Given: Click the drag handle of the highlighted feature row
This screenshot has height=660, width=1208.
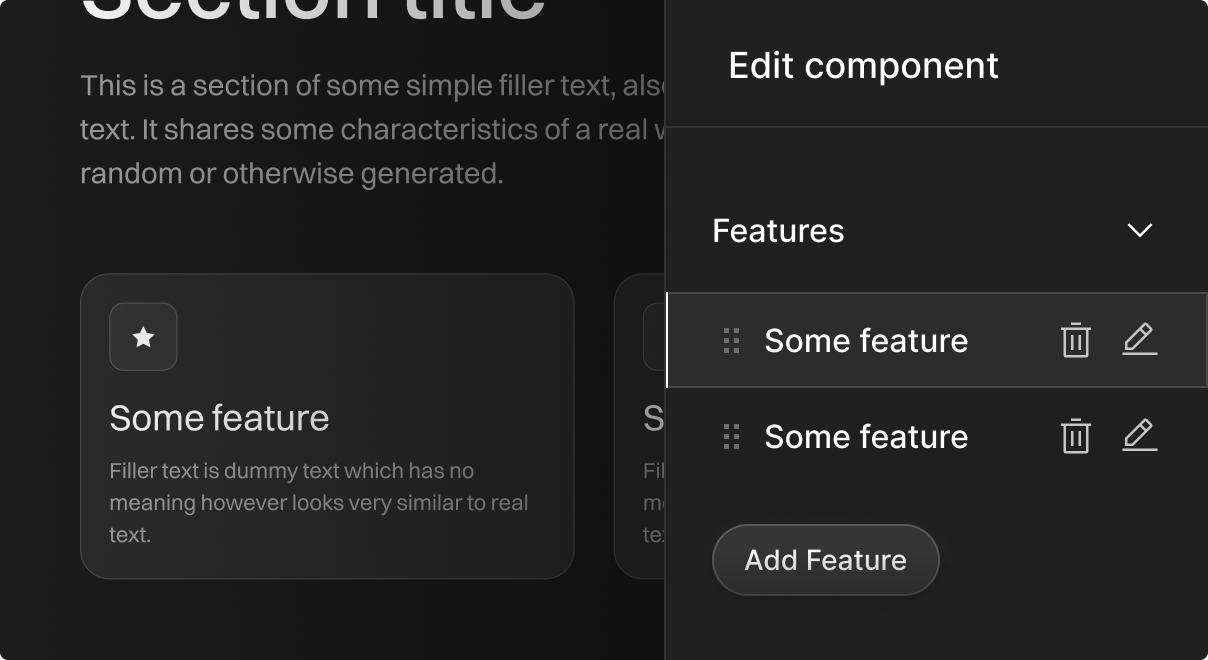Looking at the screenshot, I should [731, 341].
